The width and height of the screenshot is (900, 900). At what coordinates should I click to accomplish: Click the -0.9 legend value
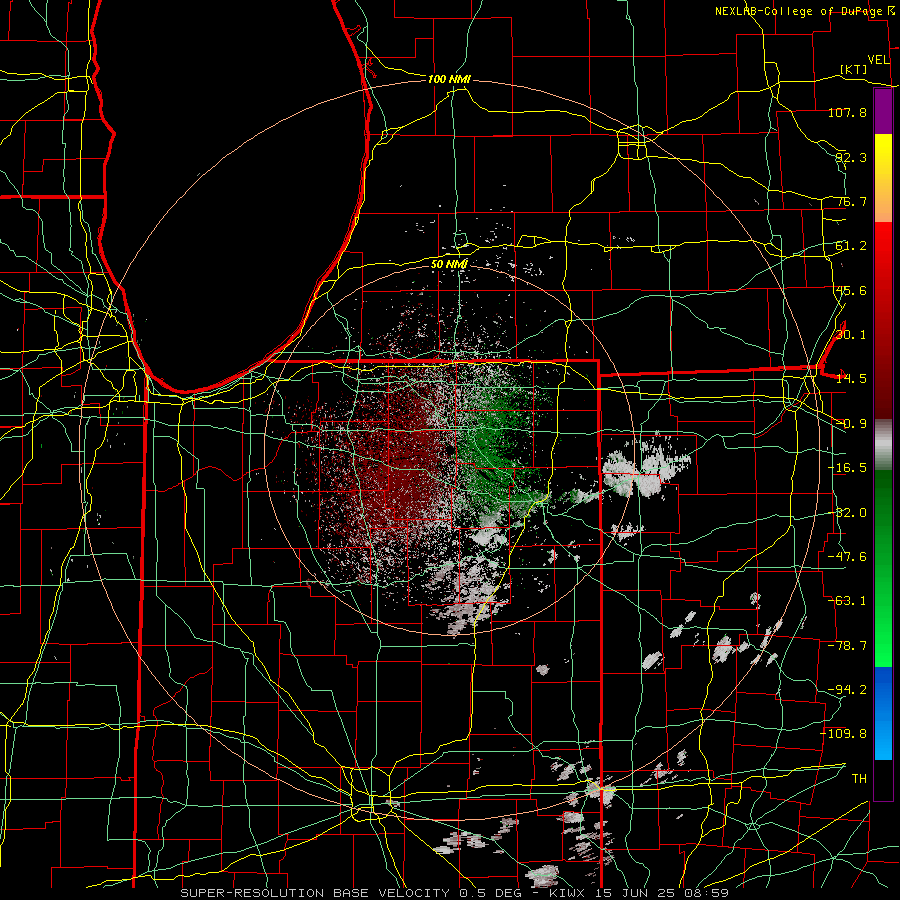(851, 424)
